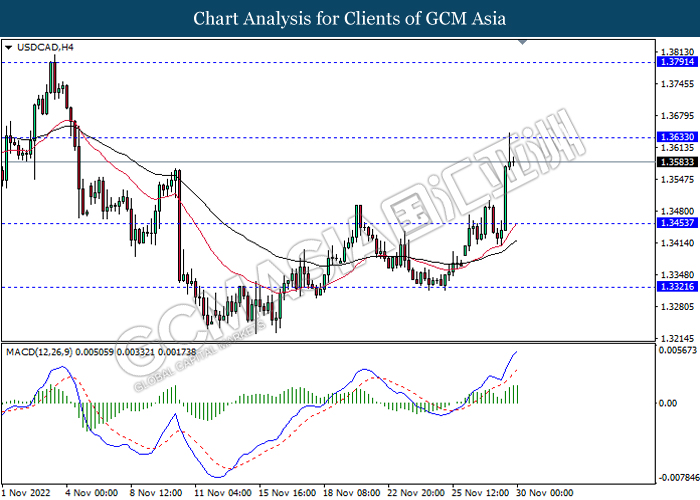Click the 1.35475 price axis value

pyautogui.click(x=678, y=179)
